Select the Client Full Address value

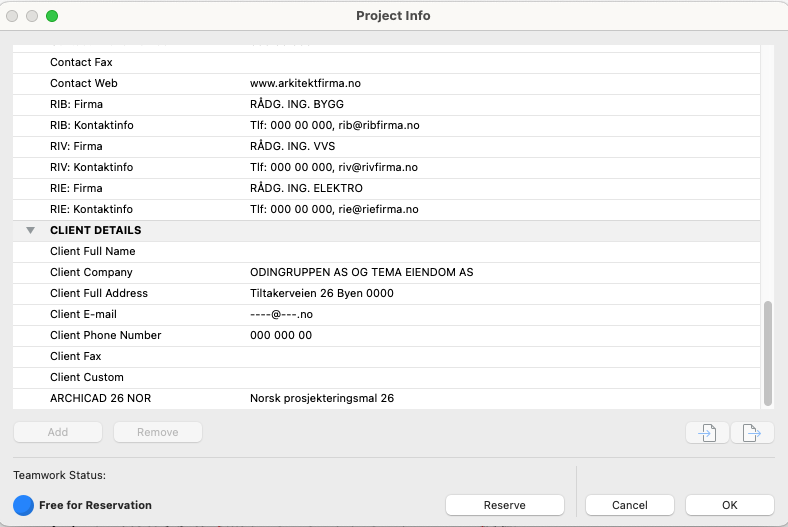point(321,293)
